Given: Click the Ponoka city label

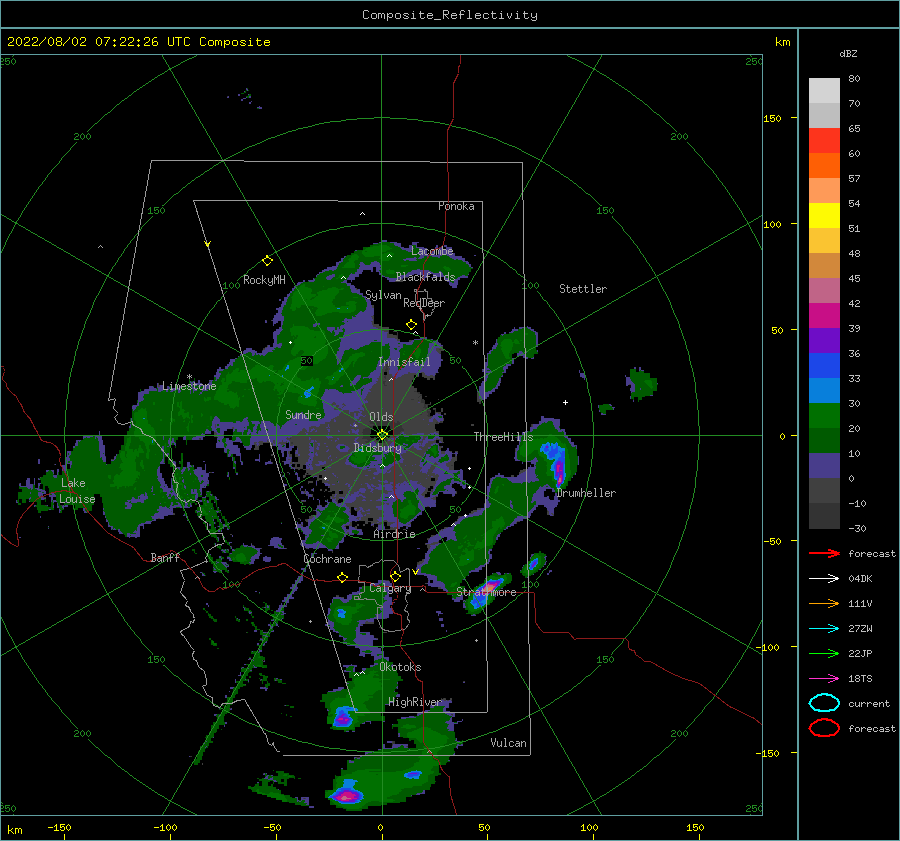Looking at the screenshot, I should click(x=456, y=206).
